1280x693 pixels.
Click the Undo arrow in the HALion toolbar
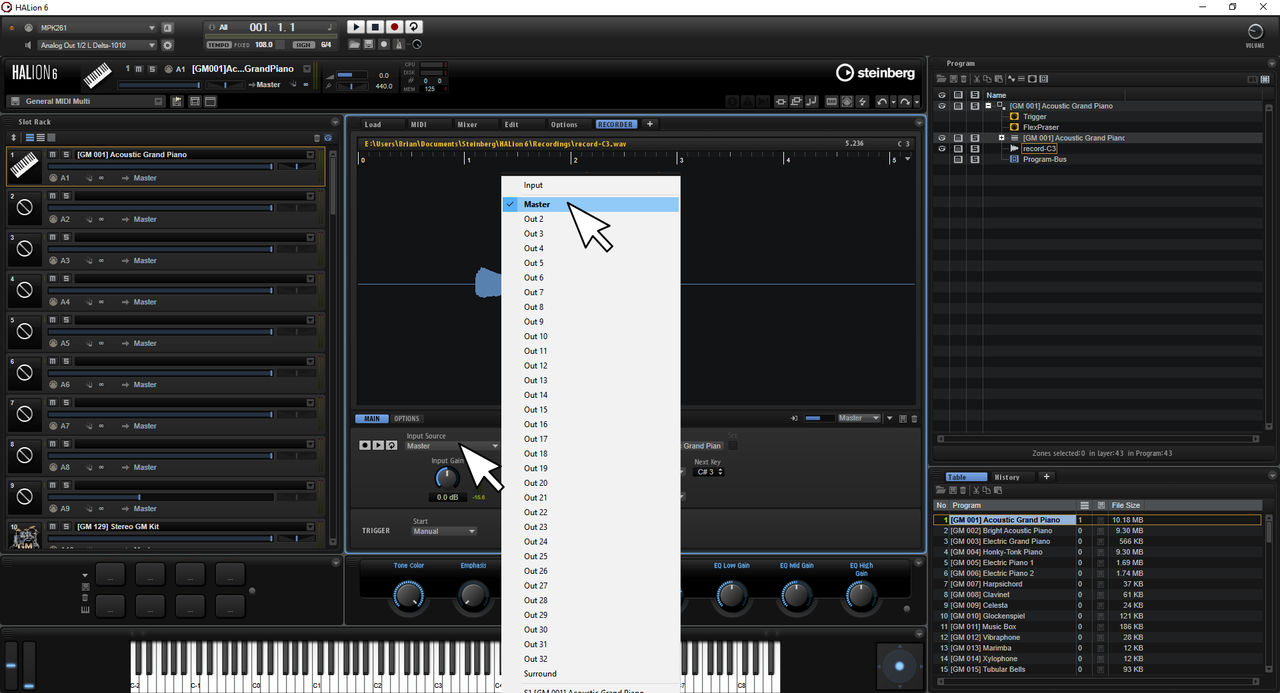coord(884,101)
